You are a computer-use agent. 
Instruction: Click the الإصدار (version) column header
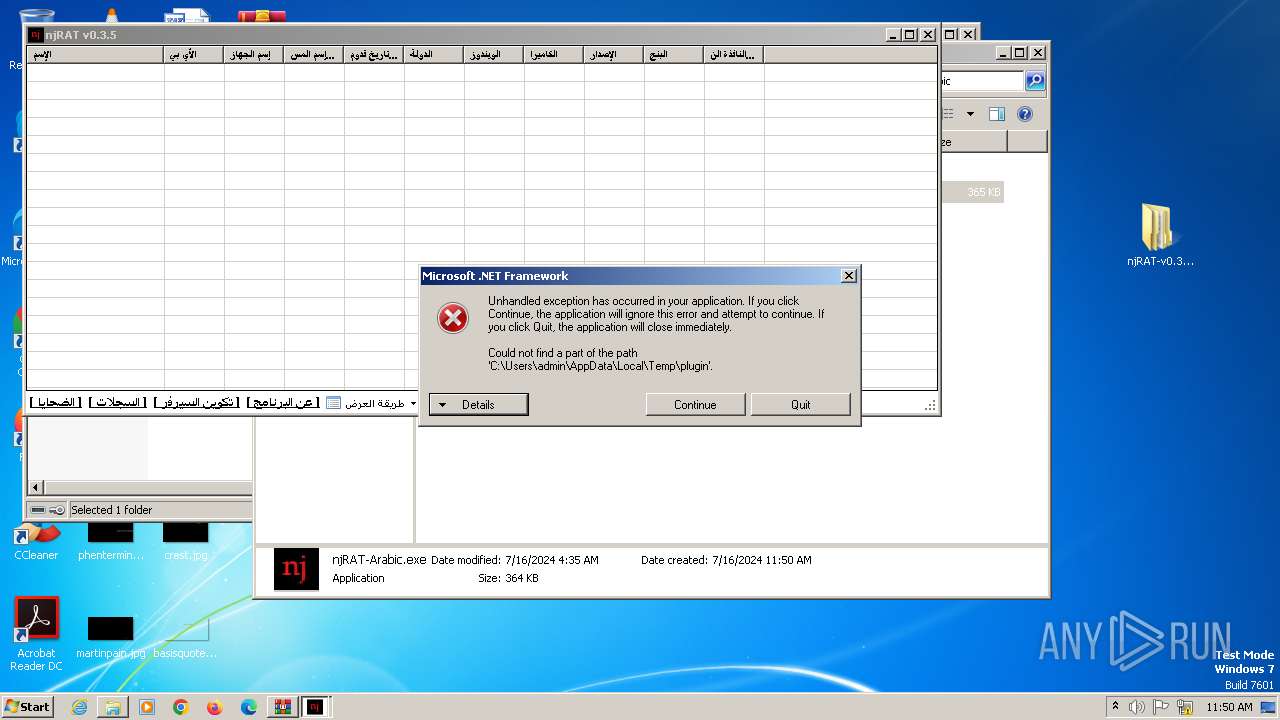click(614, 55)
